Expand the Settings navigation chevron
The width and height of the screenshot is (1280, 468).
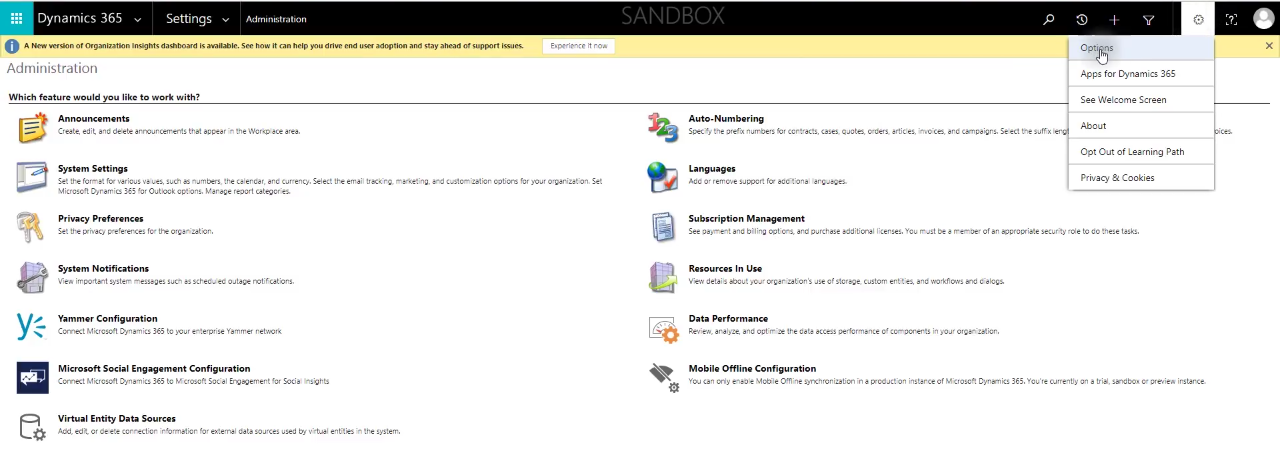[x=226, y=19]
